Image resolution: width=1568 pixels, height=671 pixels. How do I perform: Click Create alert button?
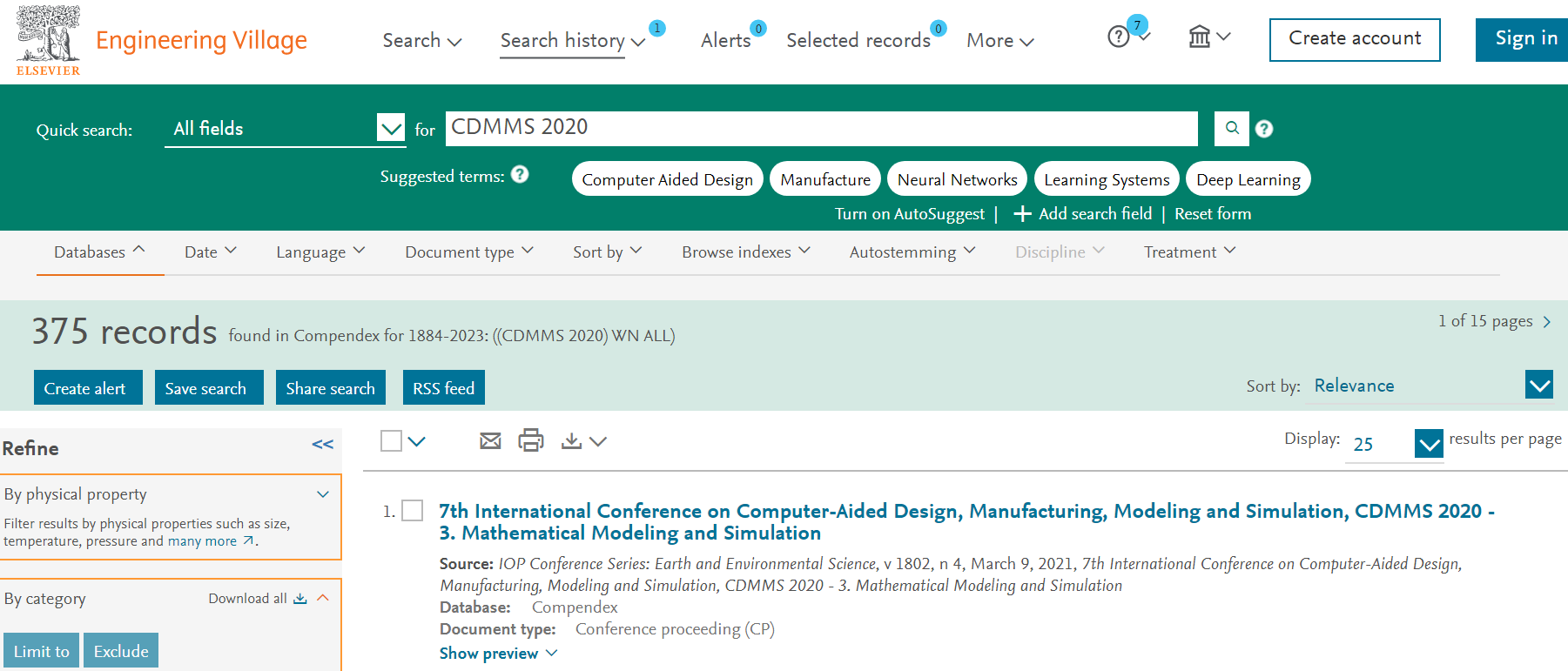click(88, 387)
